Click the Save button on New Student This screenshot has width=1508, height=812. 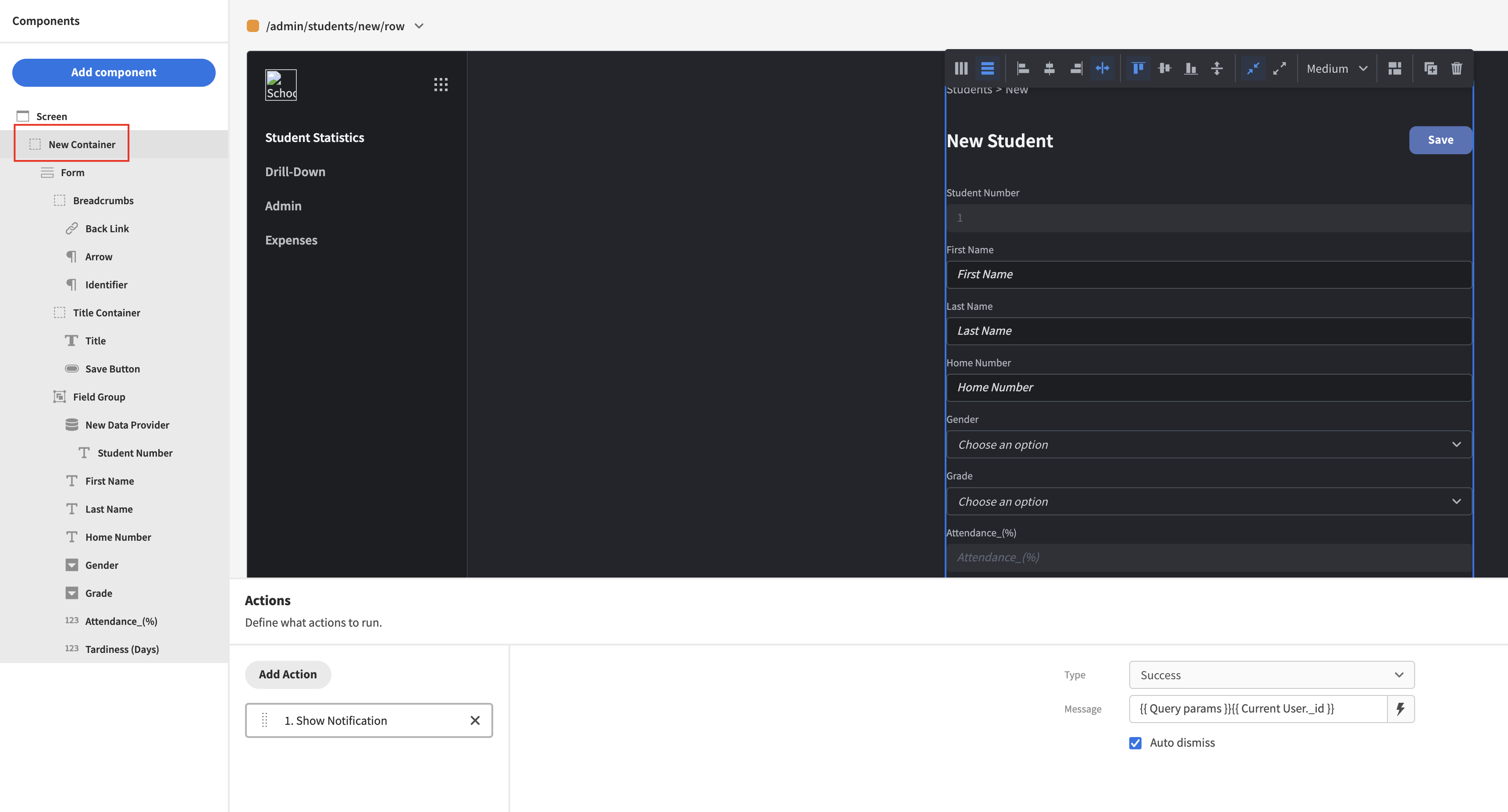1440,140
